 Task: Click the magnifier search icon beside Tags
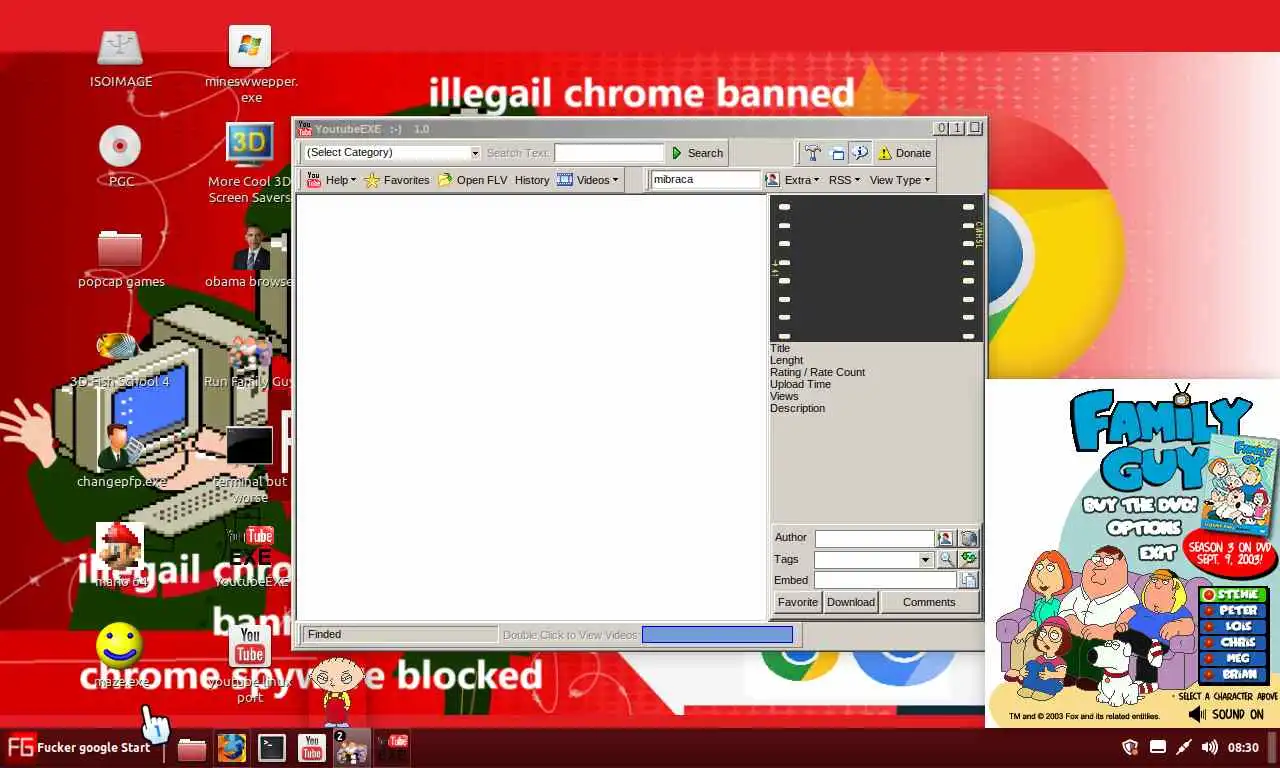[946, 559]
